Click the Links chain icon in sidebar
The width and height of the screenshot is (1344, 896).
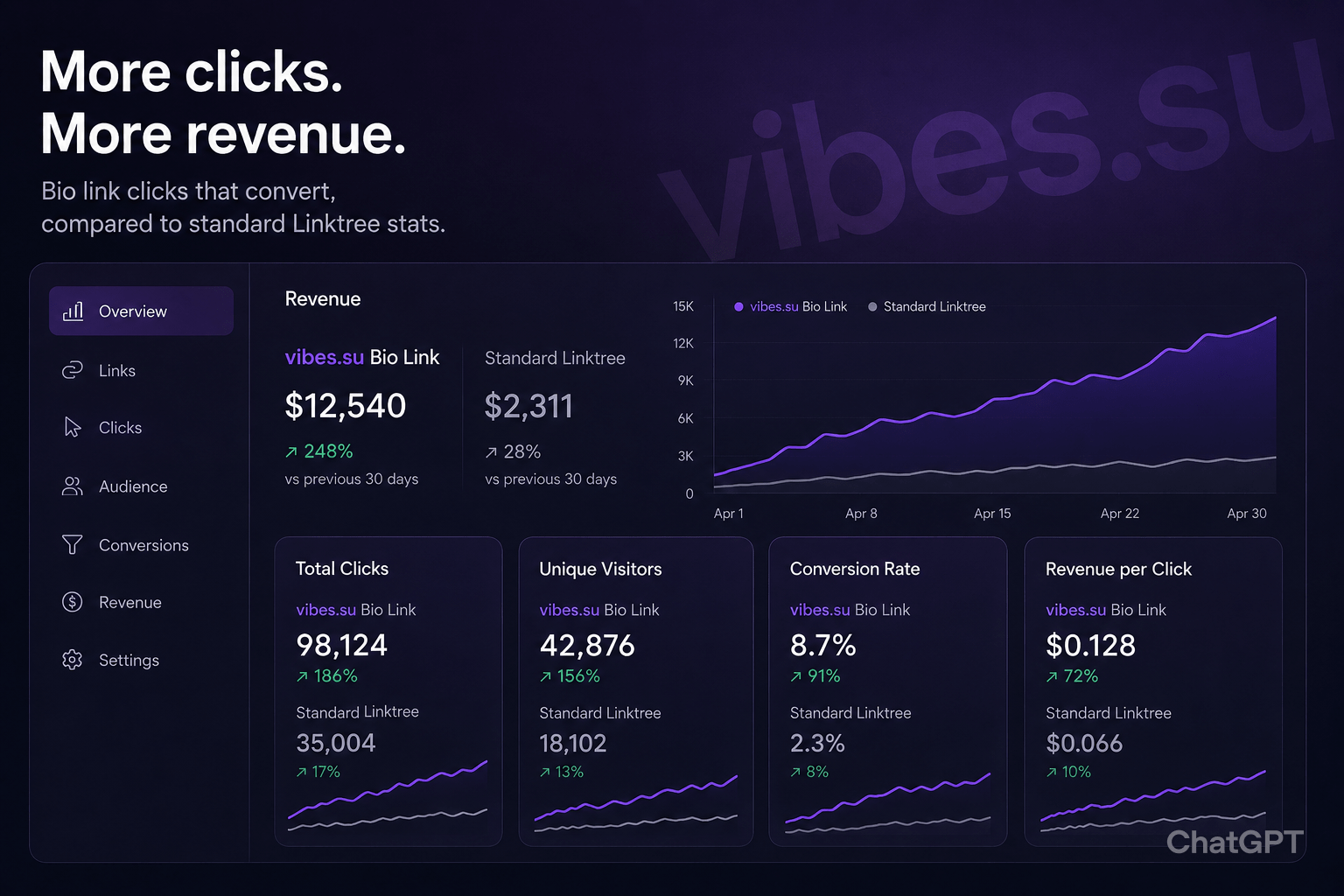click(73, 370)
